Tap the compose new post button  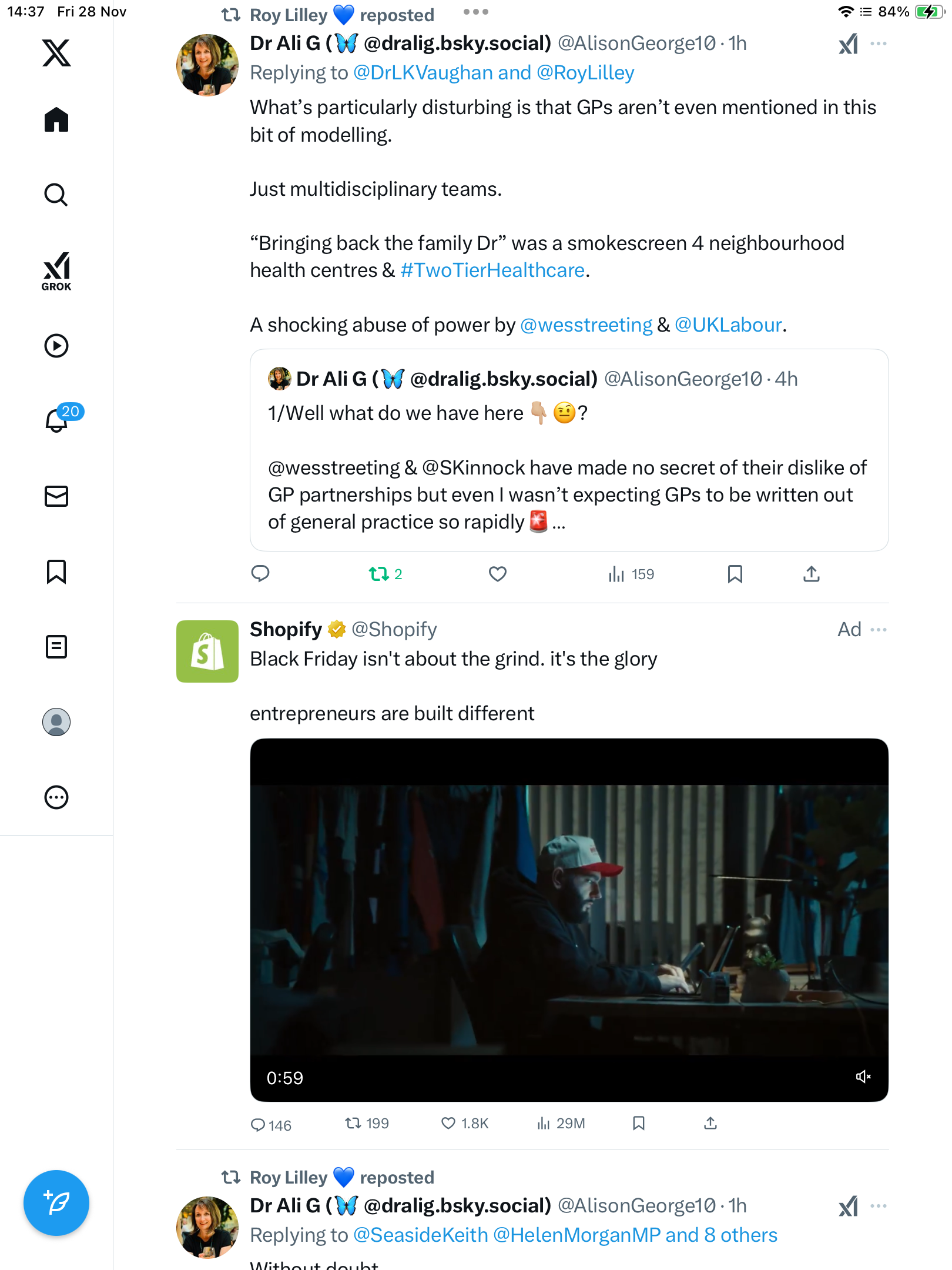[56, 1203]
